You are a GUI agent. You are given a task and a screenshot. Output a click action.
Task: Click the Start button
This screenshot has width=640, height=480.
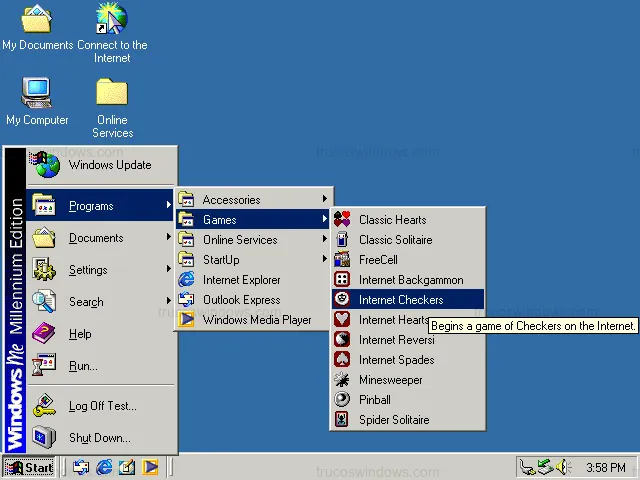pos(29,467)
